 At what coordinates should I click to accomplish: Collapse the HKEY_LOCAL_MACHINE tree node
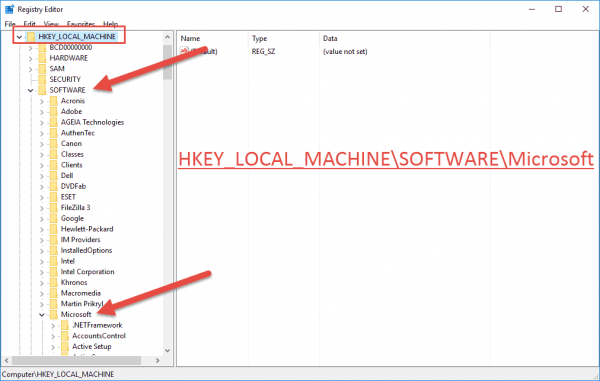coord(19,37)
